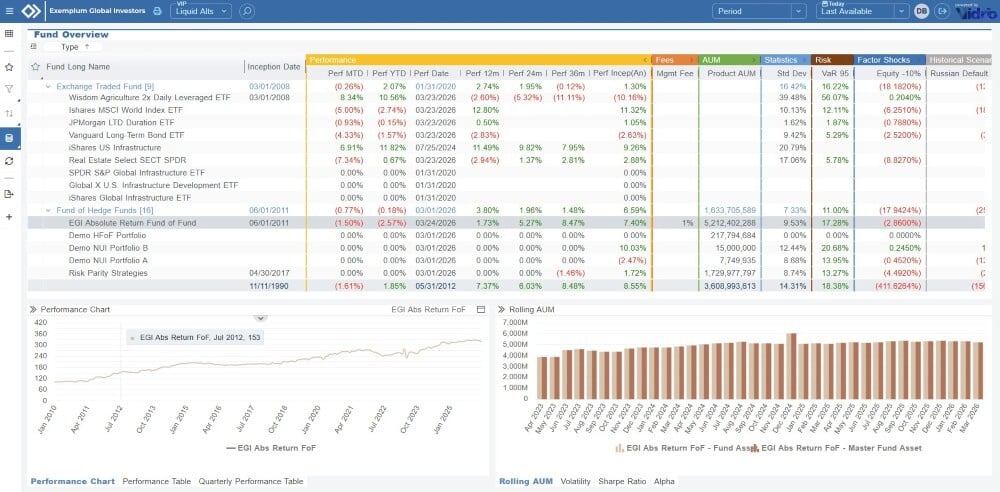
Task: Open the grid view icon in left sidebar
Action: click(x=9, y=33)
